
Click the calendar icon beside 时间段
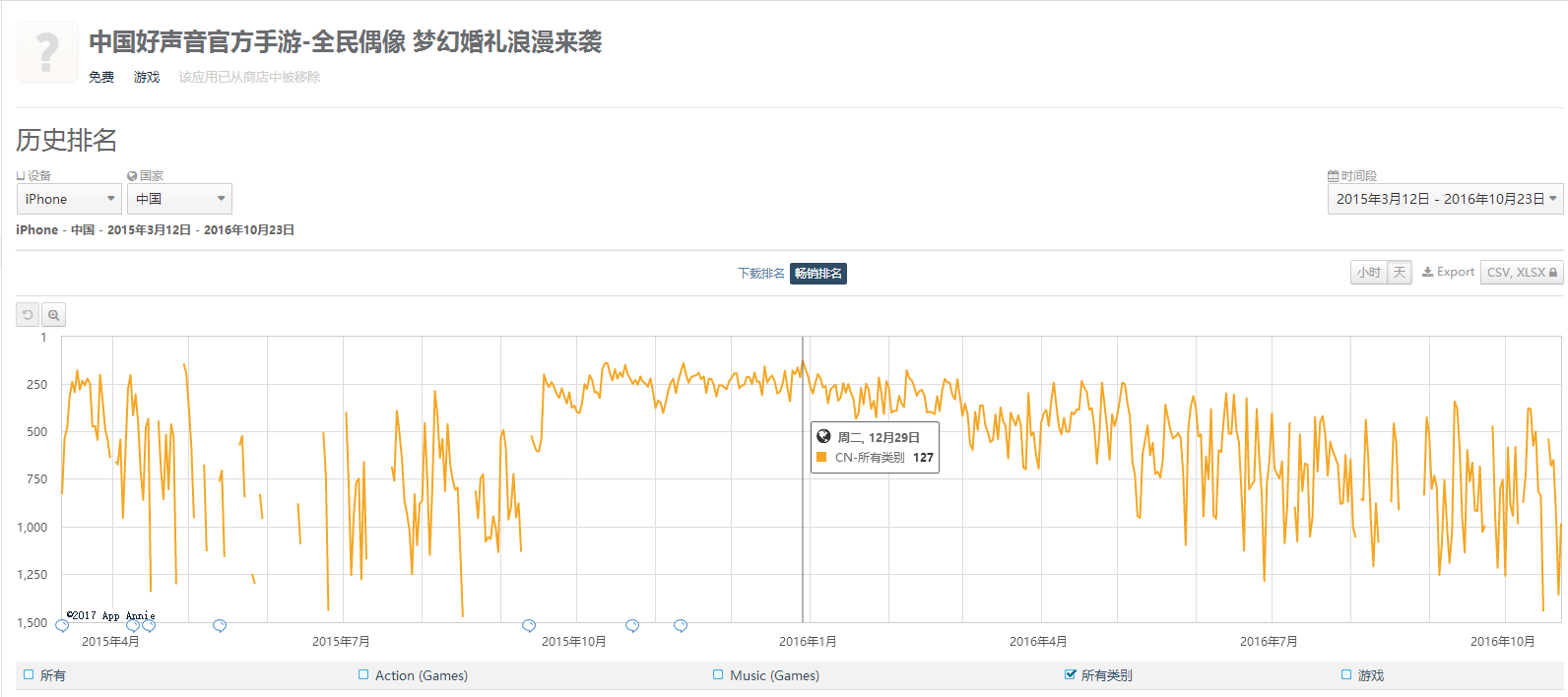pos(1333,176)
